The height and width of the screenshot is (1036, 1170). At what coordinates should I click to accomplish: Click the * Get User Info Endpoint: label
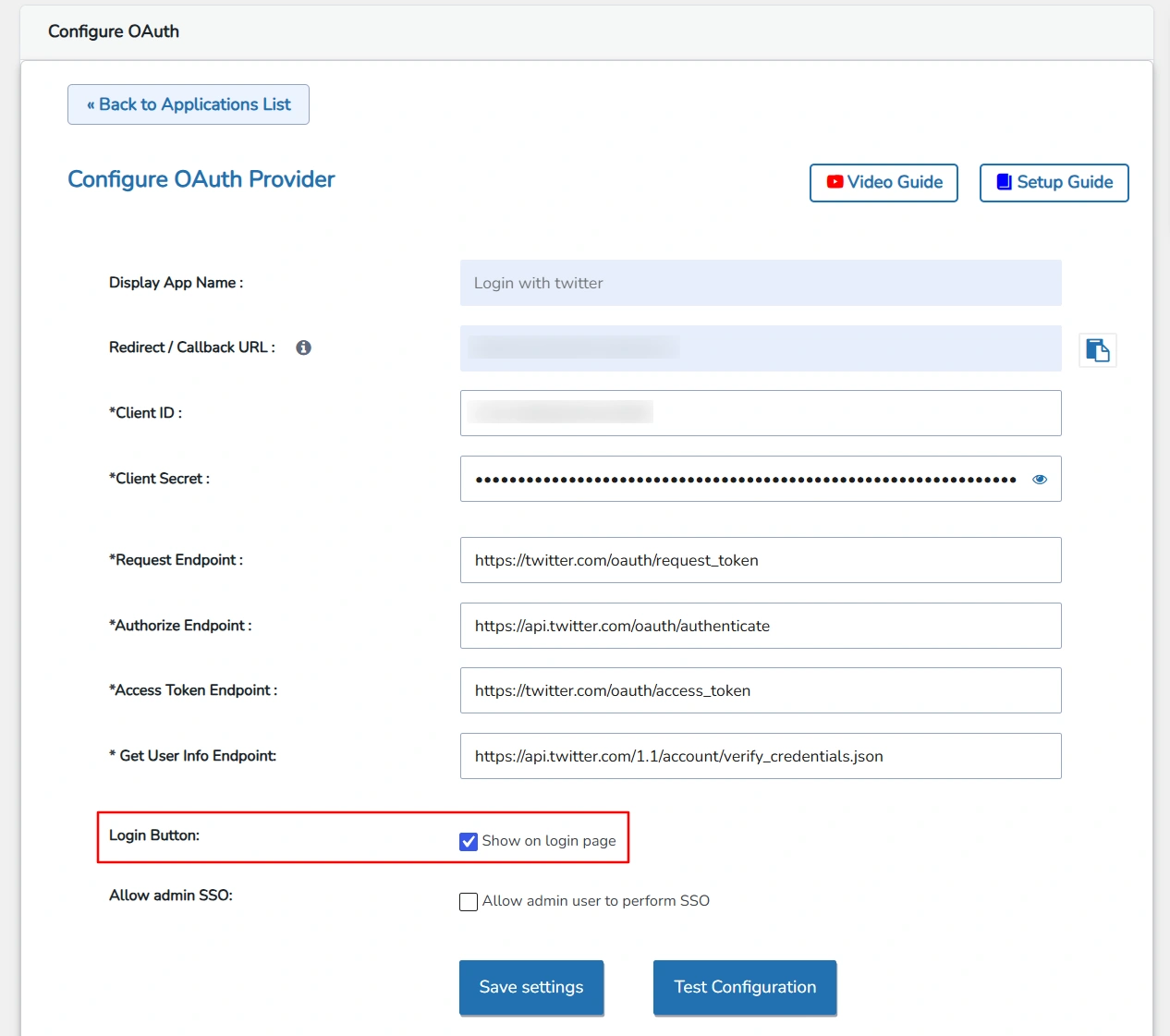pos(192,756)
